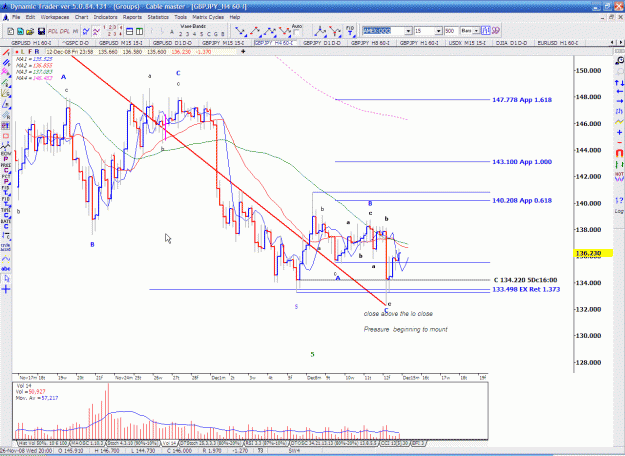Click the R button in chart header

point(37,51)
